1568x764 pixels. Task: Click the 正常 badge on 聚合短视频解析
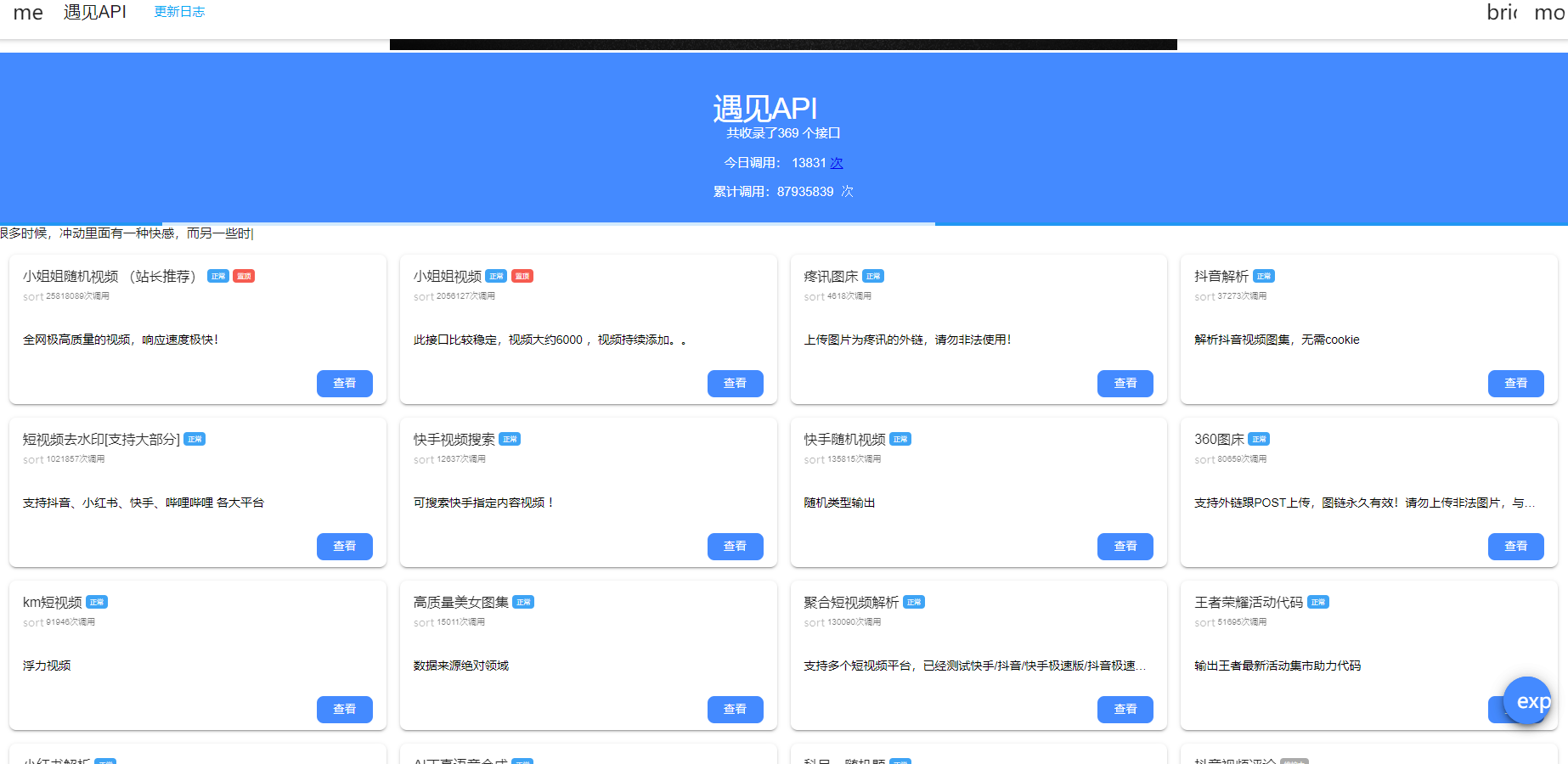(x=915, y=602)
